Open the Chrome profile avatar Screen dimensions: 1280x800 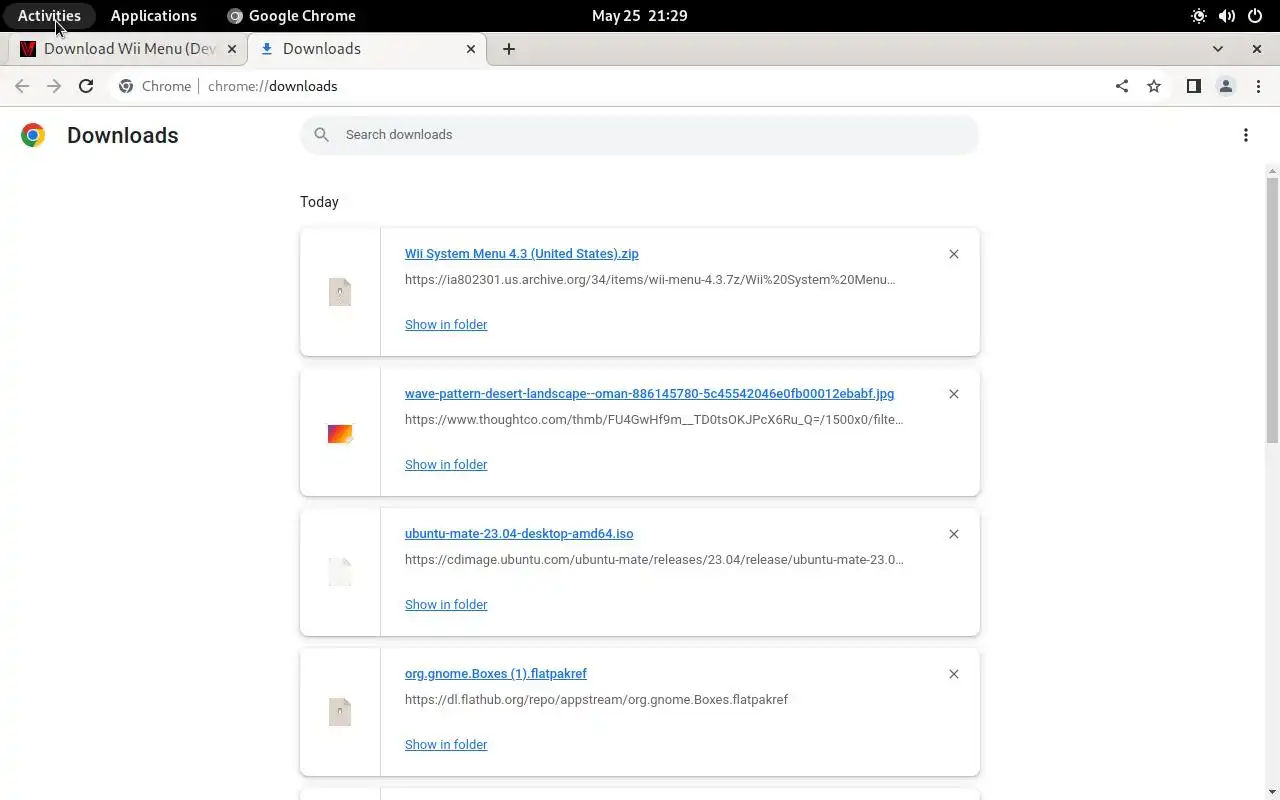(1226, 86)
